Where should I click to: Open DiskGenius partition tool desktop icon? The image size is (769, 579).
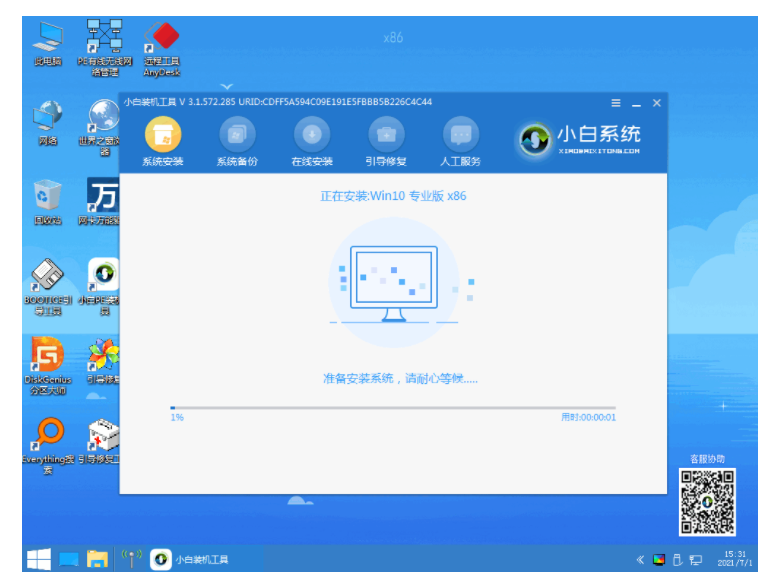(47, 358)
